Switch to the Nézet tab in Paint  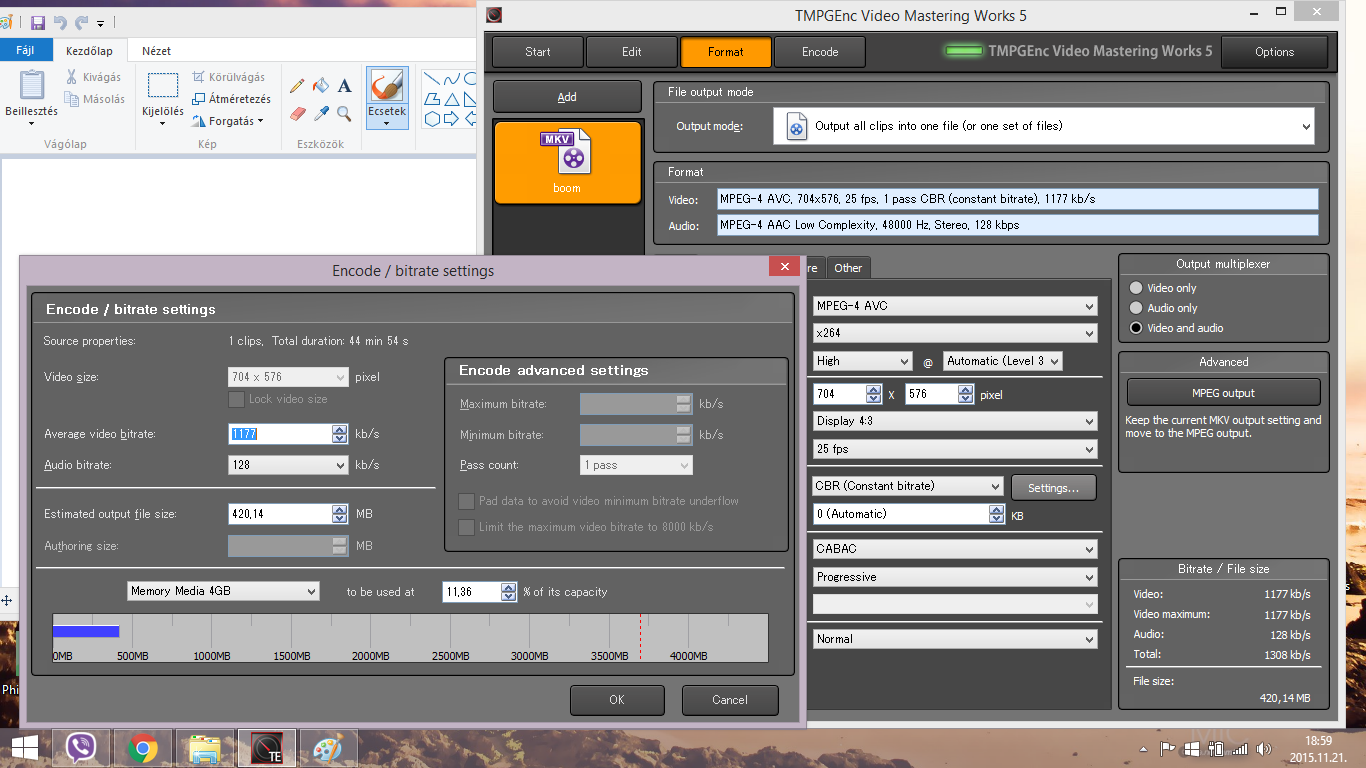tap(156, 50)
